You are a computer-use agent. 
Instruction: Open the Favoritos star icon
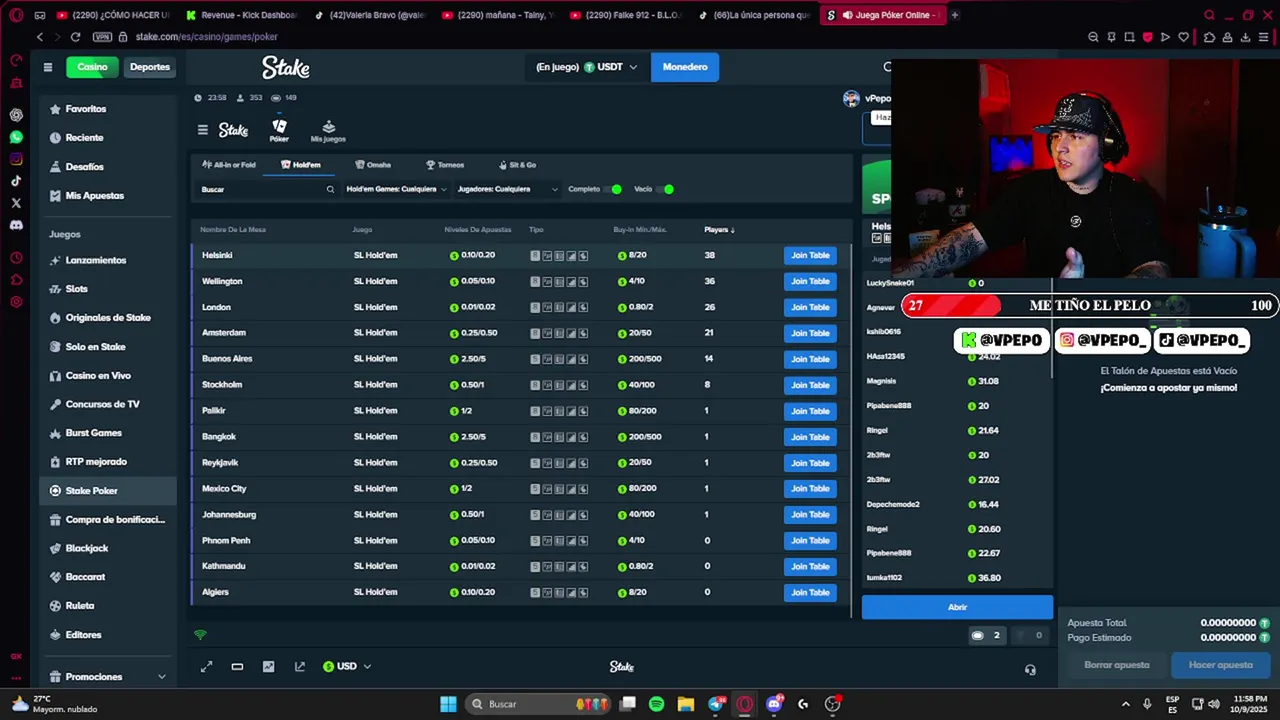pyautogui.click(x=55, y=109)
